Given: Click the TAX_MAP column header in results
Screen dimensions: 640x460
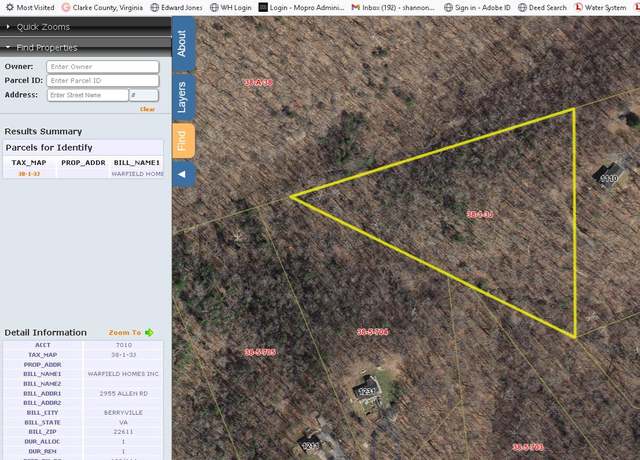Looking at the screenshot, I should coord(29,162).
